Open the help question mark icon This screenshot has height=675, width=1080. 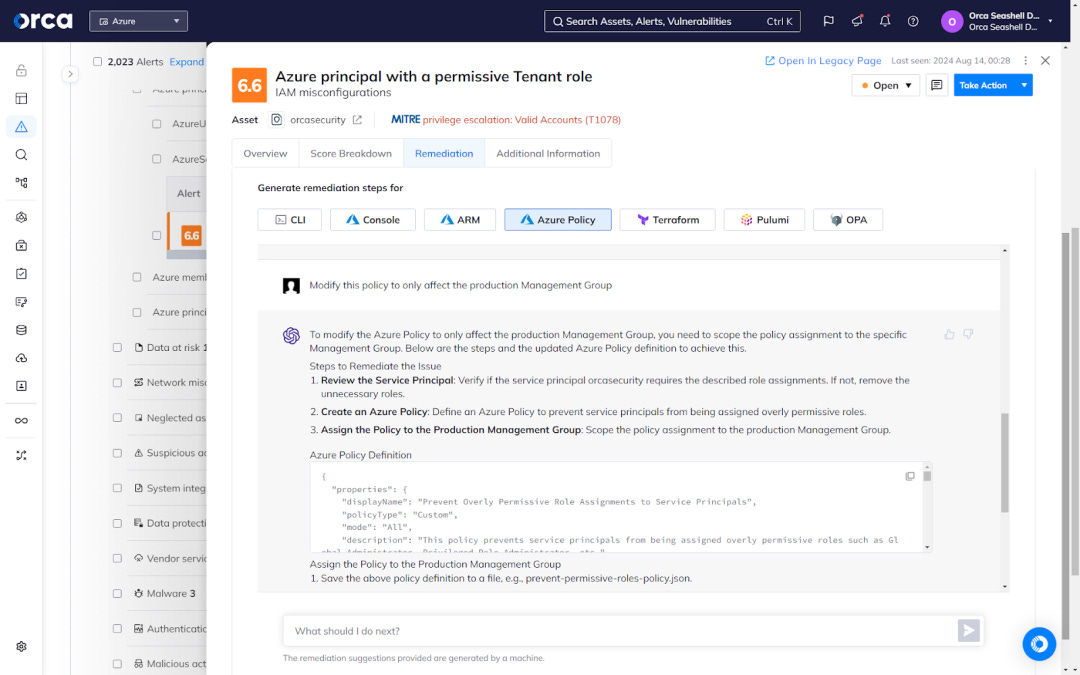click(x=913, y=21)
